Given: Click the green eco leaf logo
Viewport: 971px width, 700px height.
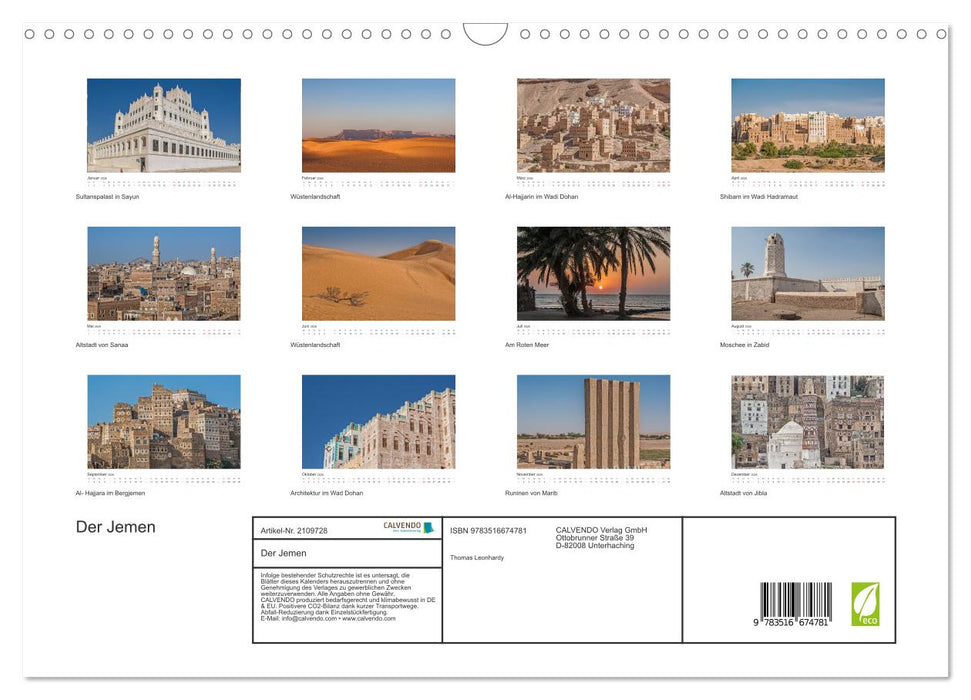Looking at the screenshot, I should pyautogui.click(x=865, y=604).
